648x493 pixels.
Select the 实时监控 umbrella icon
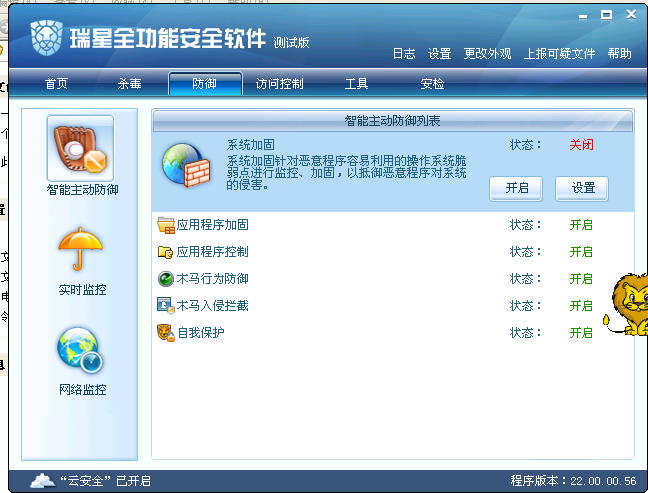[x=80, y=249]
